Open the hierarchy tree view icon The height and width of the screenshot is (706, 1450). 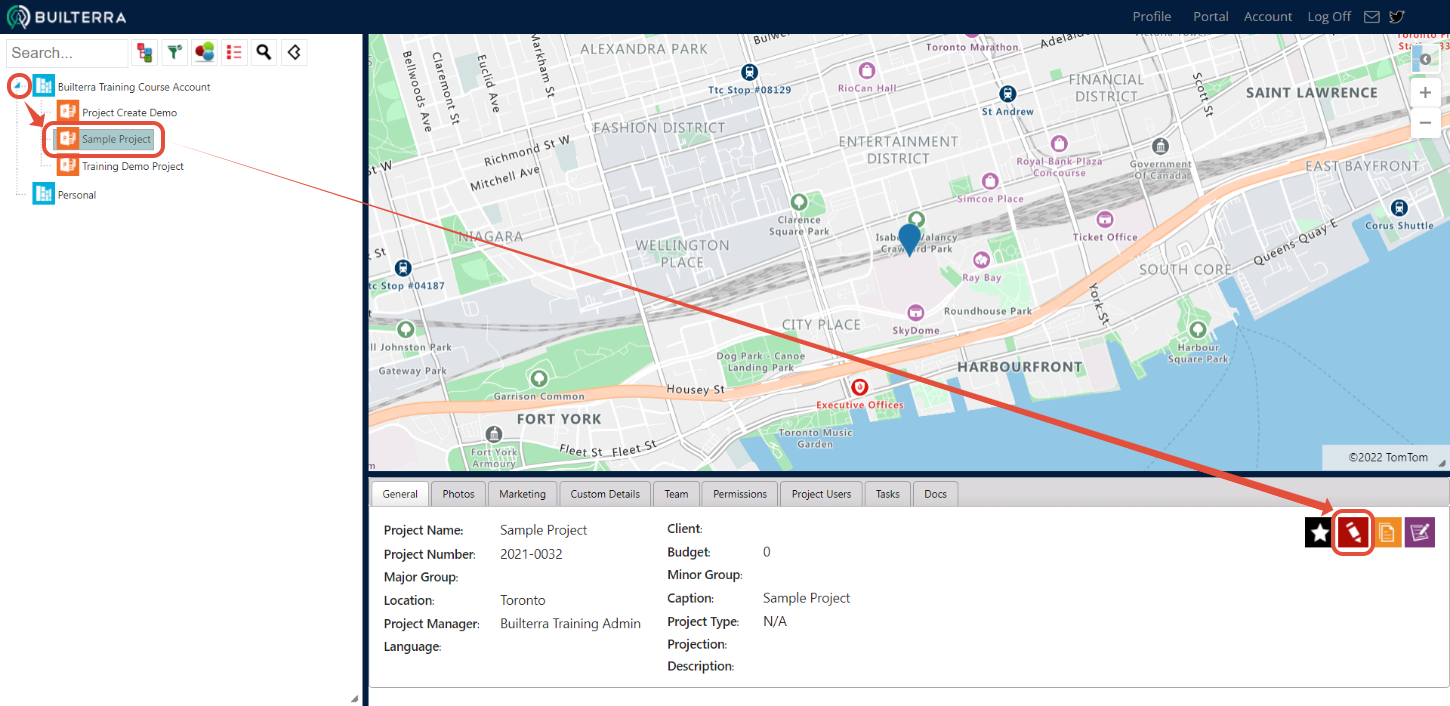pos(146,52)
